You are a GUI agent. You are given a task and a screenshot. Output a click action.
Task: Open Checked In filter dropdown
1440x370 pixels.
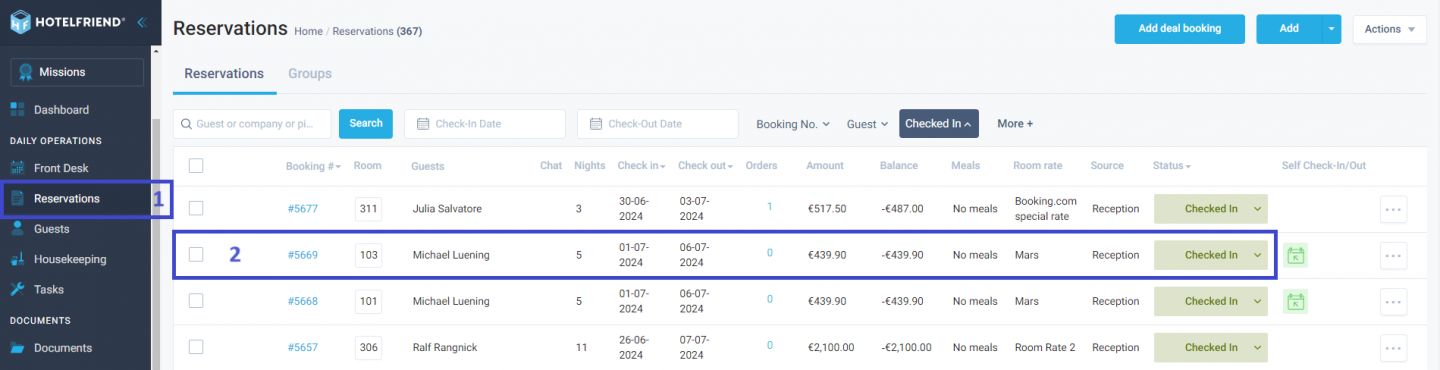[939, 124]
